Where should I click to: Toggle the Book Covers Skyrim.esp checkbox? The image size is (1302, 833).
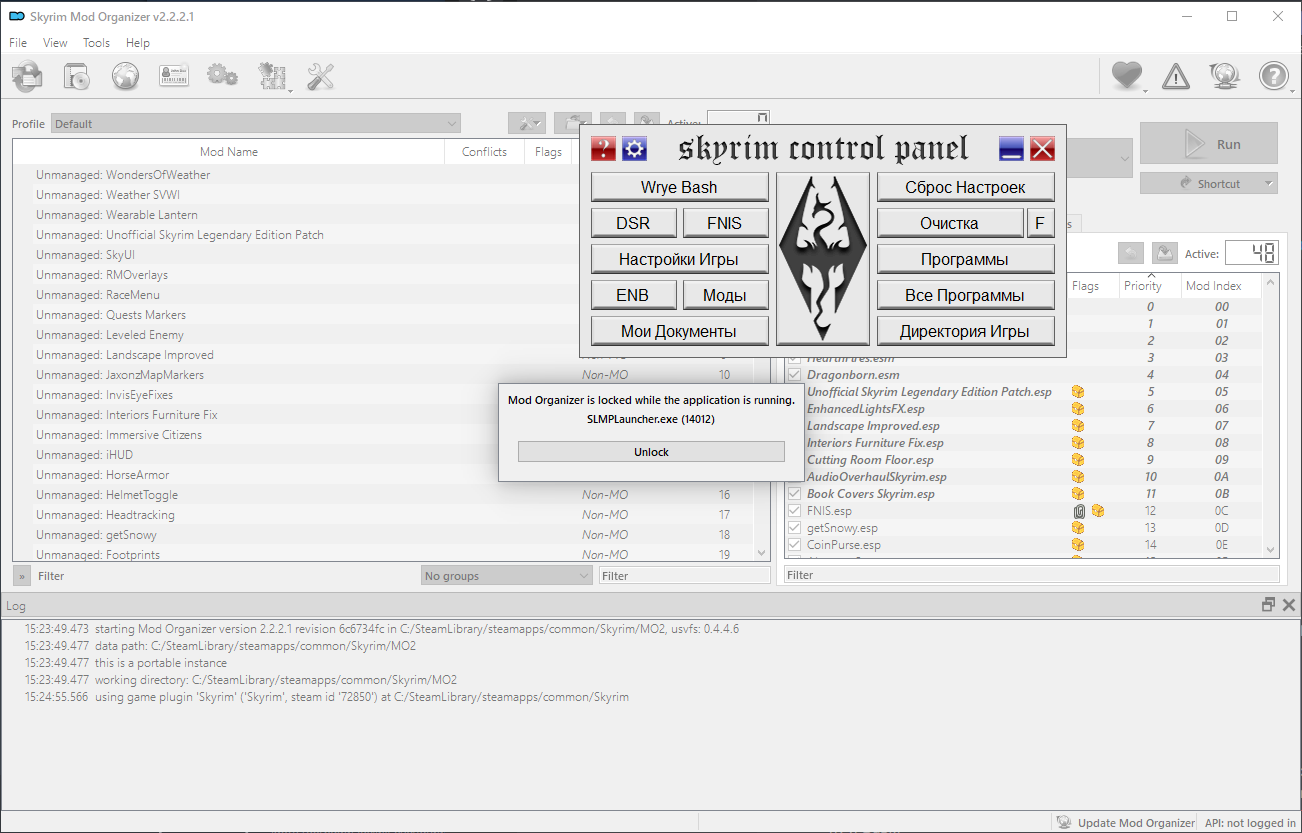tap(795, 494)
